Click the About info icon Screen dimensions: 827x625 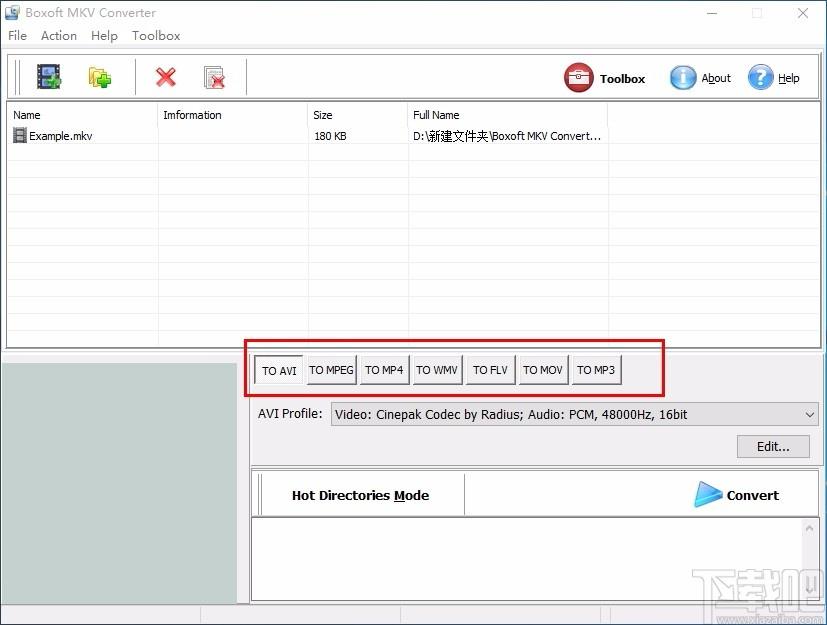pyautogui.click(x=700, y=78)
